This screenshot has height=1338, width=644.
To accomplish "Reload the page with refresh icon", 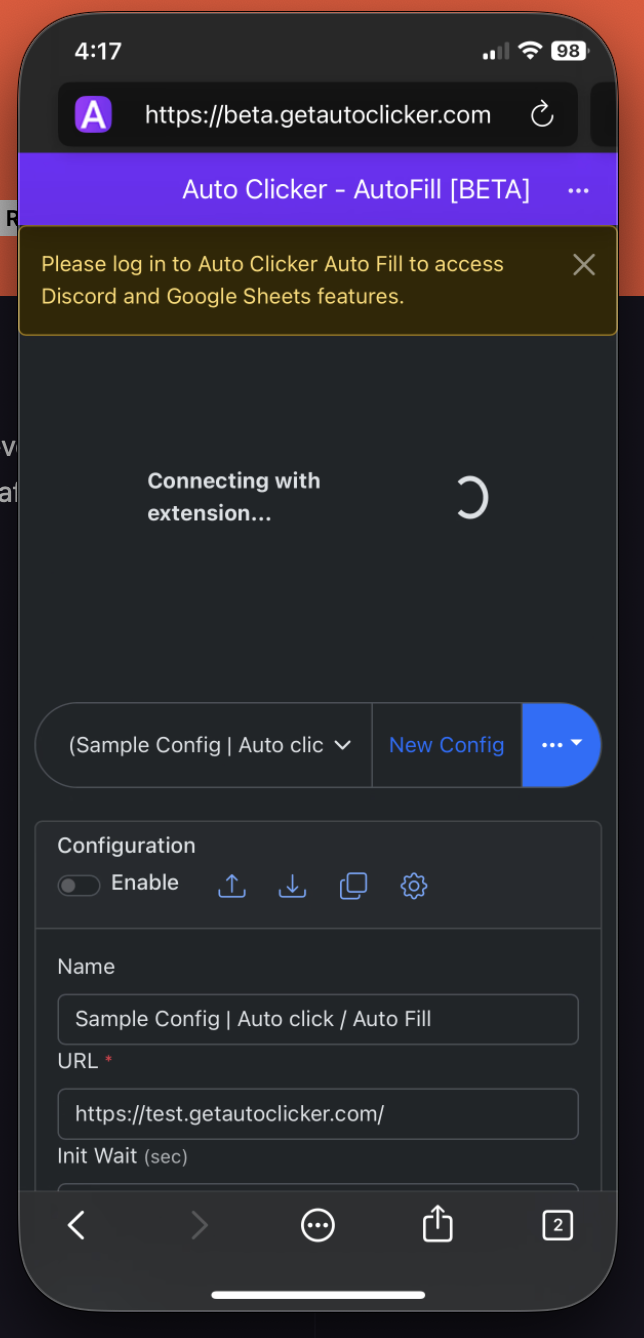I will 542,115.
